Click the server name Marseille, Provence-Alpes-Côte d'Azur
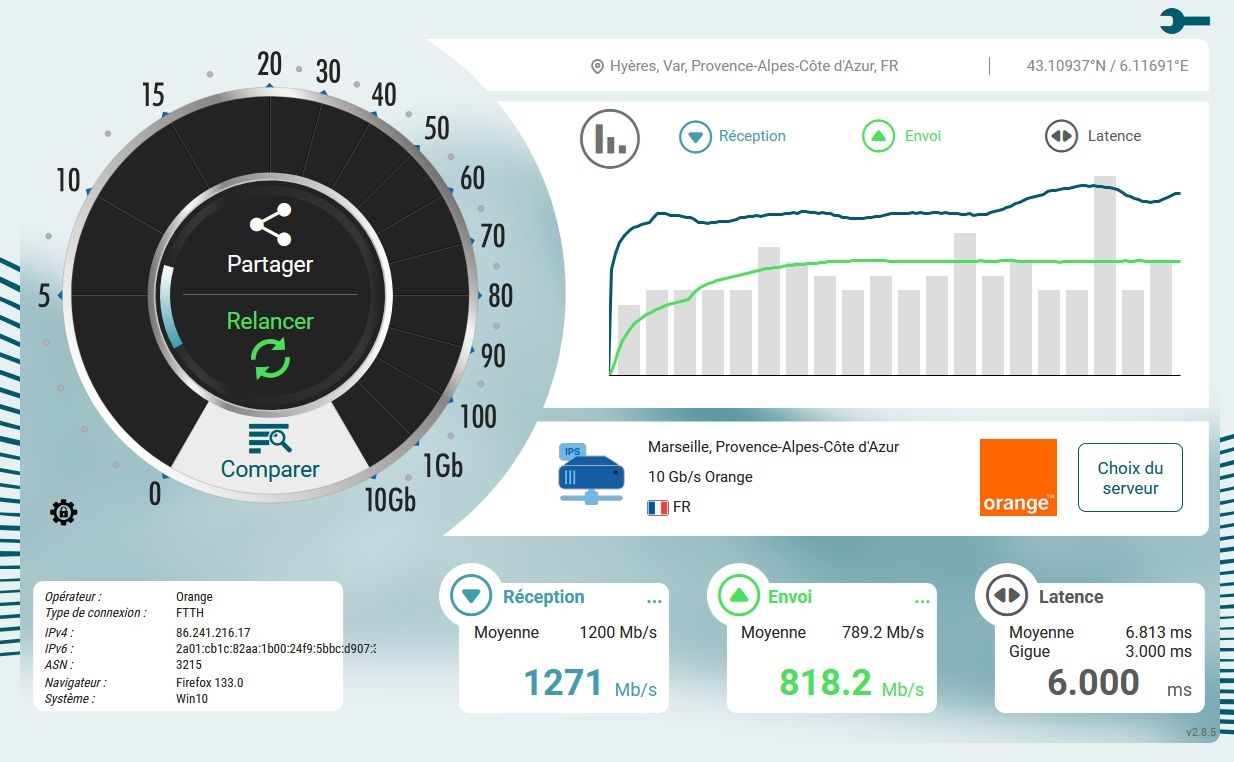The image size is (1234, 762). click(x=773, y=447)
